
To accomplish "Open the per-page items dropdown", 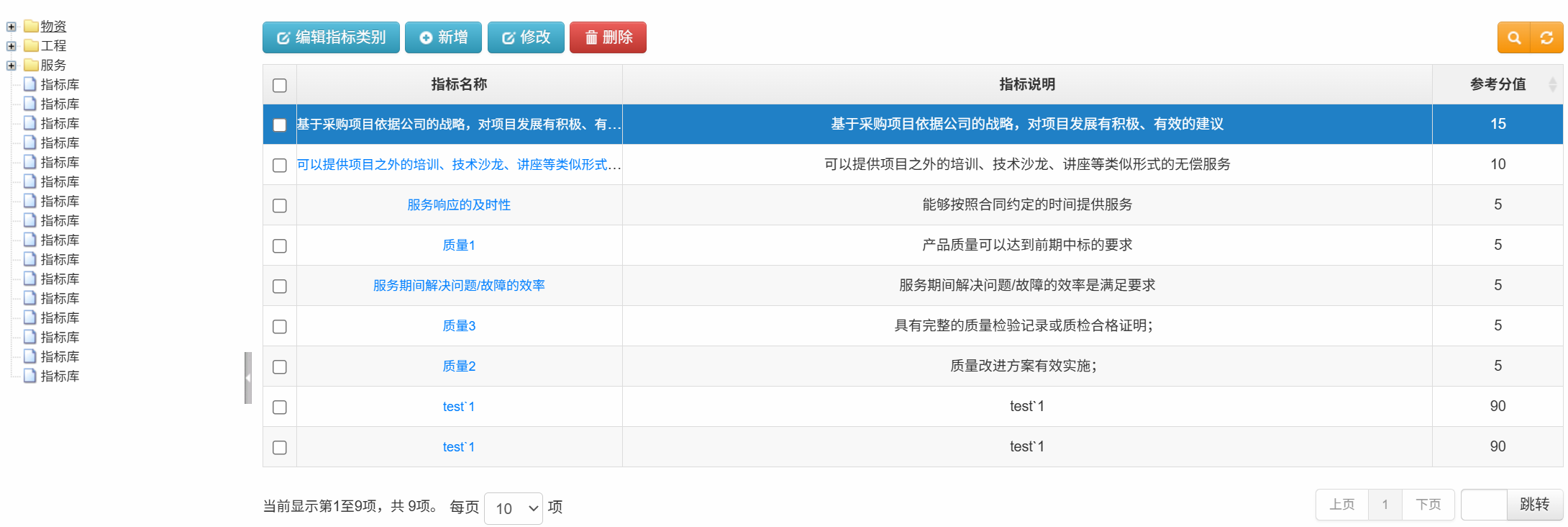I will 514,508.
